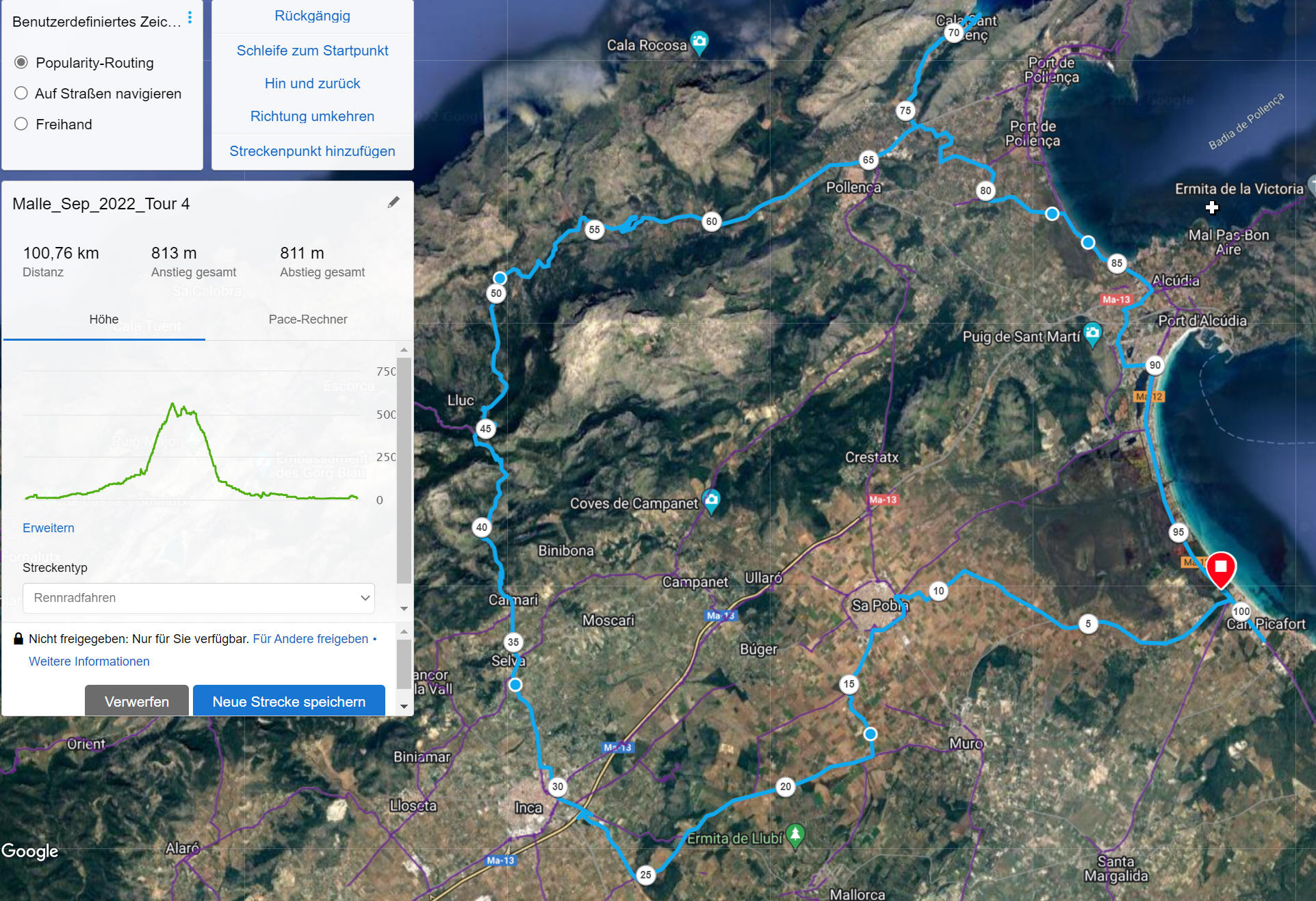
Task: Expand the elevation chart via Erweitern
Action: tap(48, 527)
